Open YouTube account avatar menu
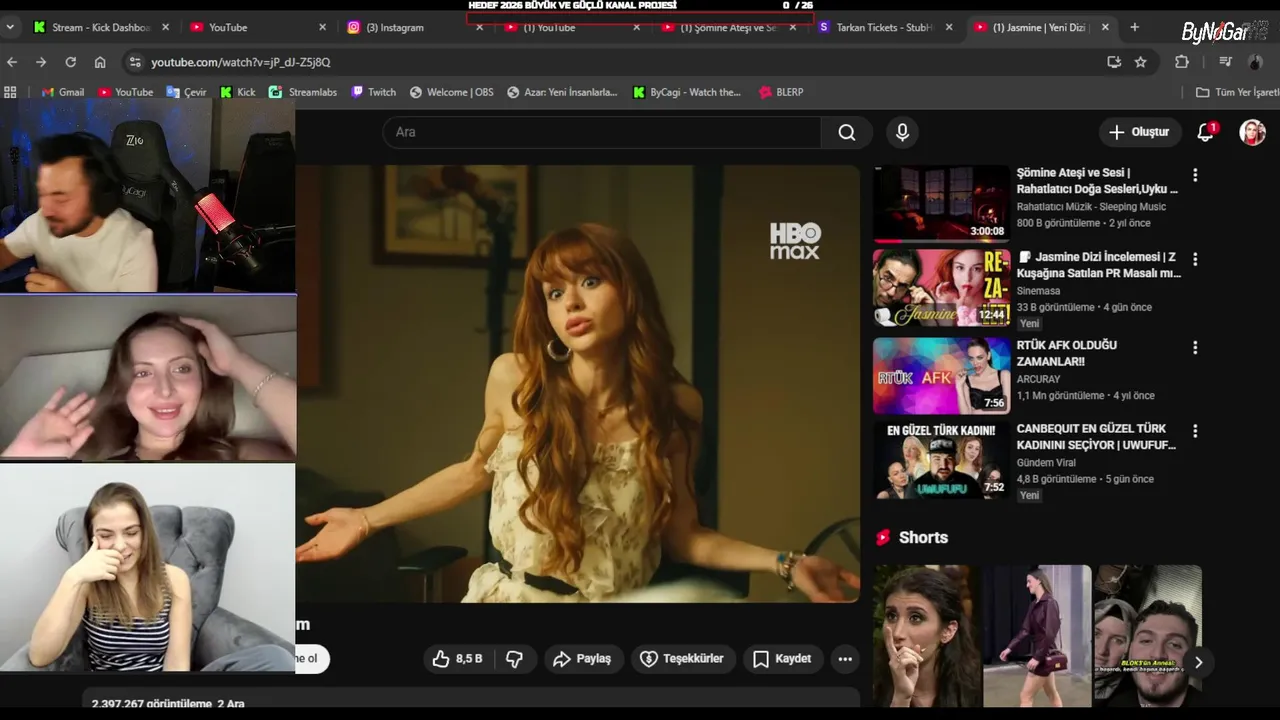 pos(1253,132)
